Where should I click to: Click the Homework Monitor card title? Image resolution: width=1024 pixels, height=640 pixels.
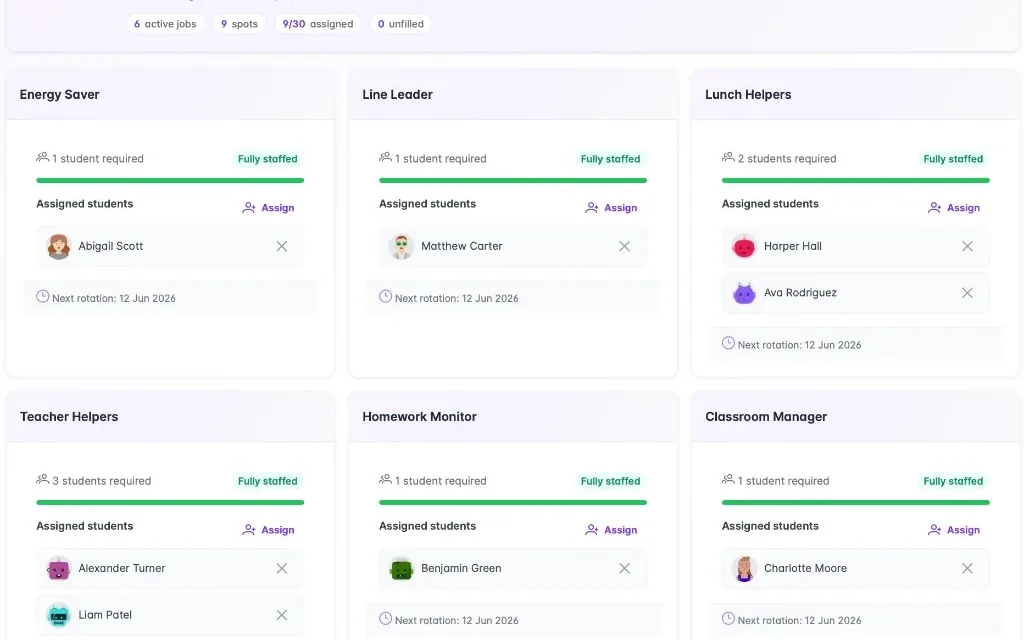point(419,417)
